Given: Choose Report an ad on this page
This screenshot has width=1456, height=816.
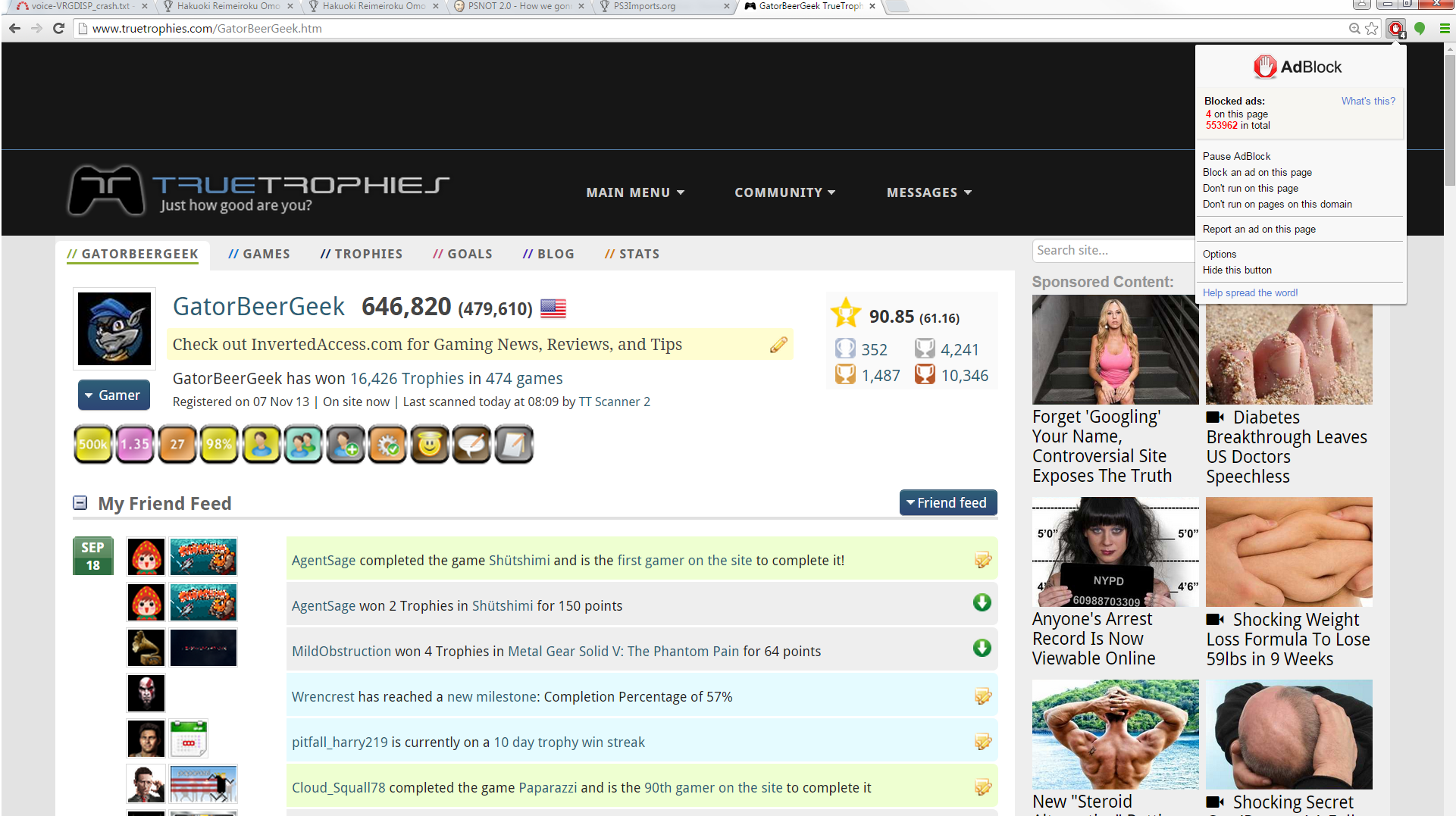Looking at the screenshot, I should [x=1259, y=229].
